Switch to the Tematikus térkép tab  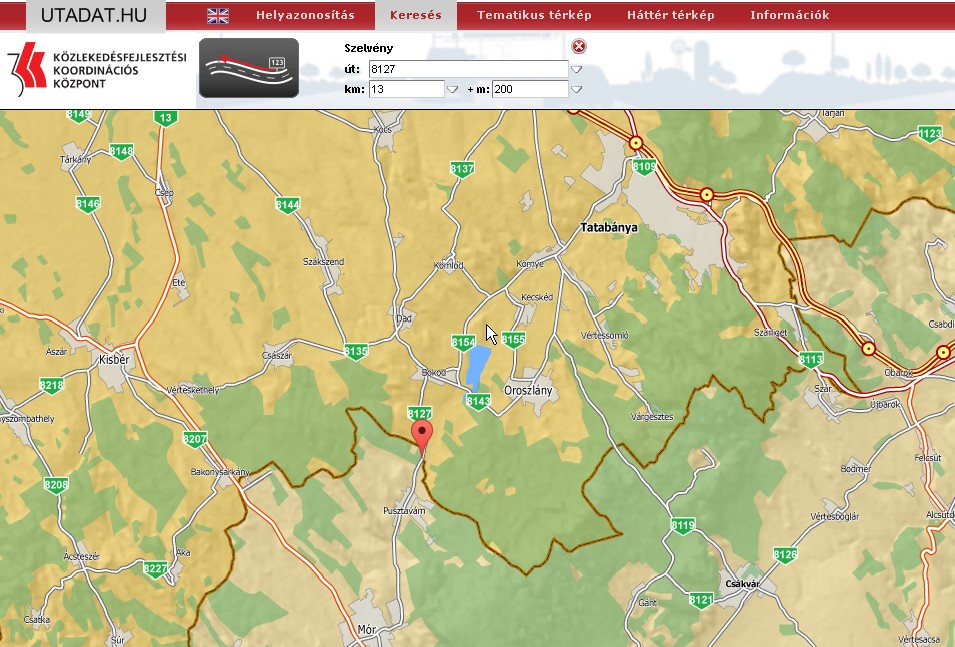[534, 15]
